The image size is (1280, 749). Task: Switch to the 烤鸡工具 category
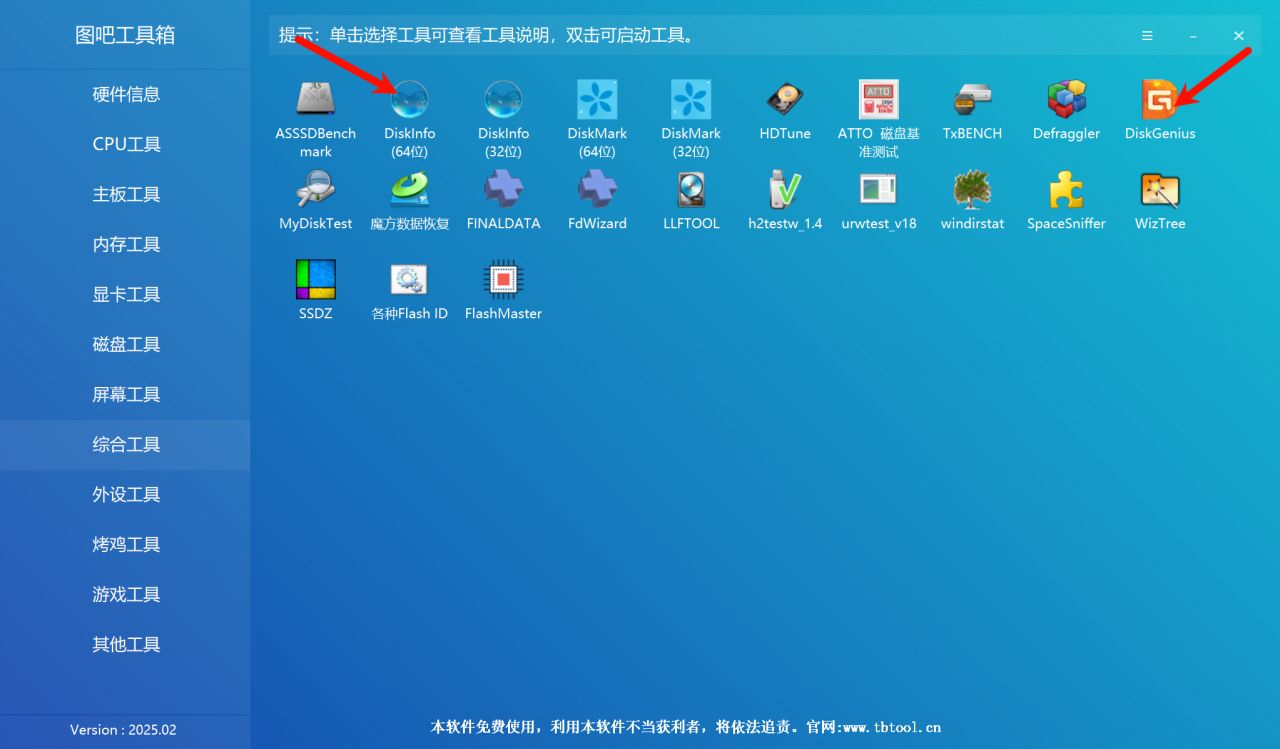coord(125,545)
